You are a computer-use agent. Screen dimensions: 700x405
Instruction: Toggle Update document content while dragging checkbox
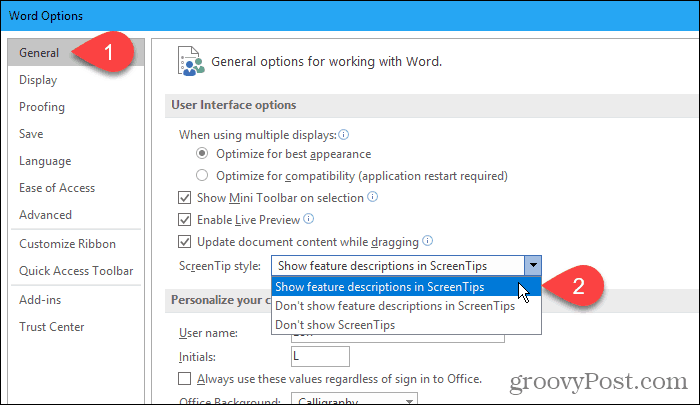184,242
